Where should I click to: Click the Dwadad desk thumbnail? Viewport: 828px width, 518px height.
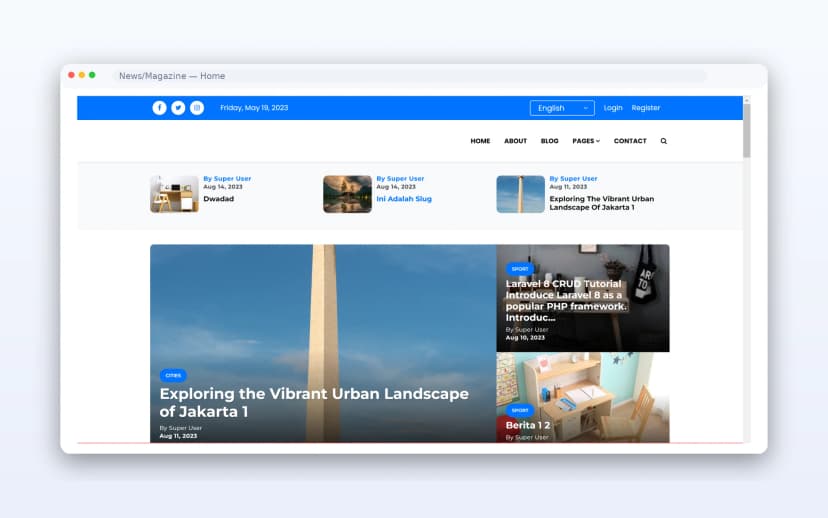(174, 194)
